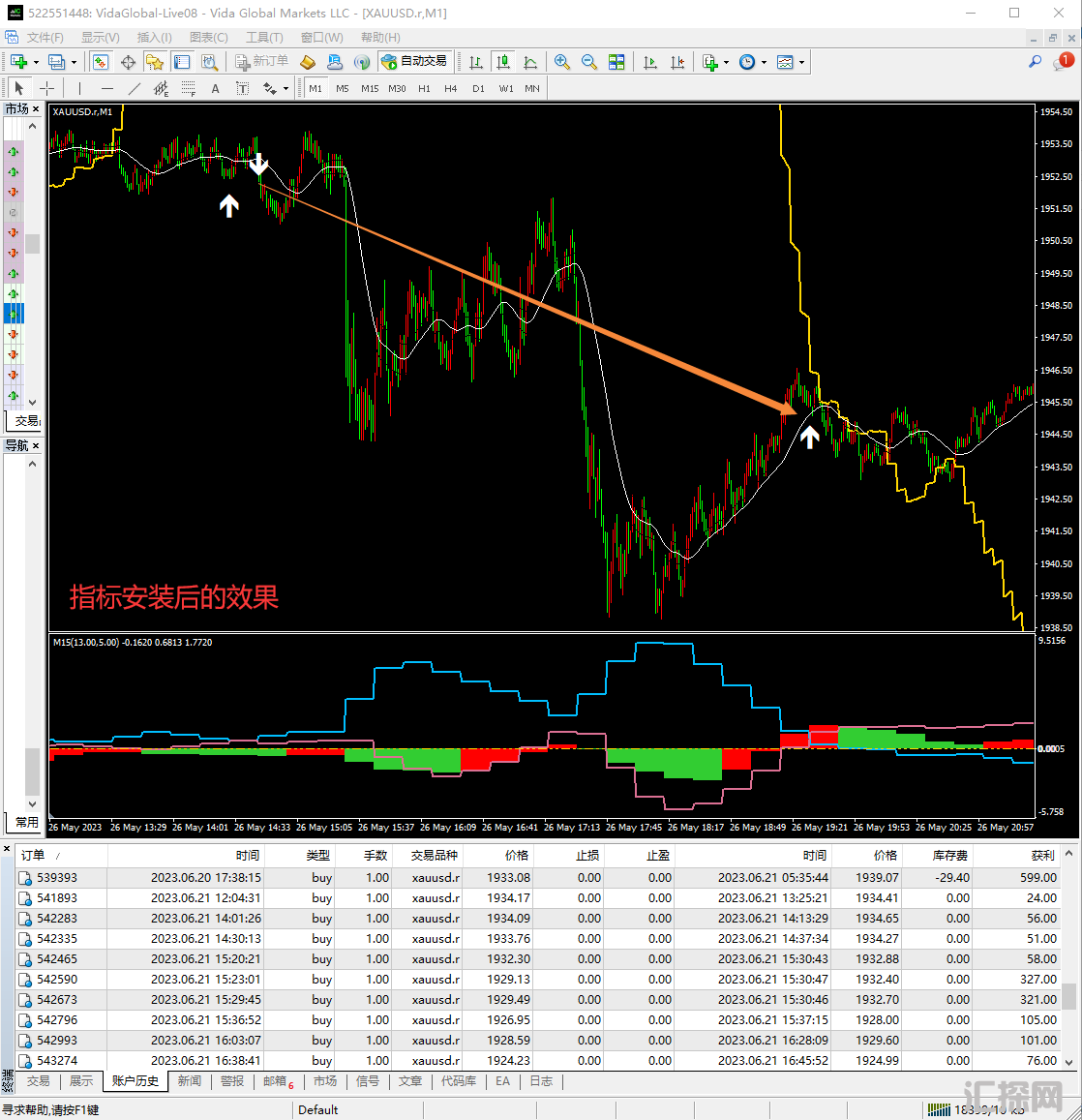Select the M1 timeframe
This screenshot has width=1082, height=1120.
(x=315, y=88)
